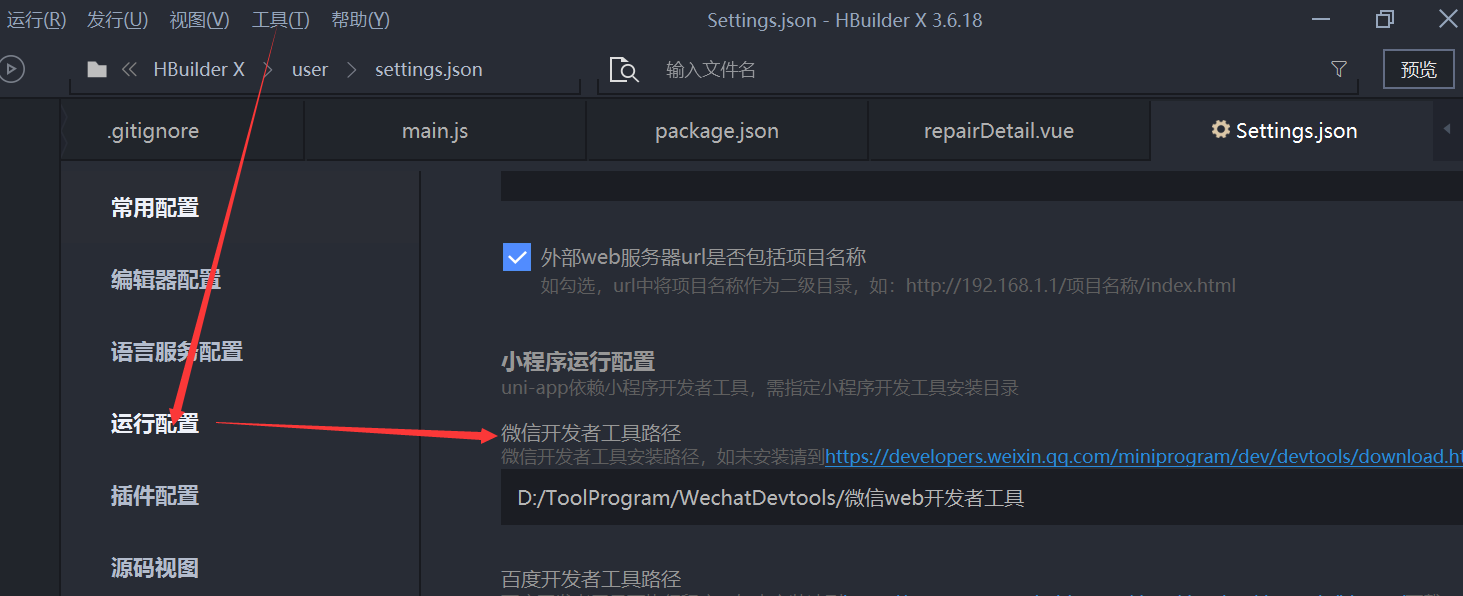Open the developers.weixin.qq.com download link
1463x596 pixels.
1143,457
